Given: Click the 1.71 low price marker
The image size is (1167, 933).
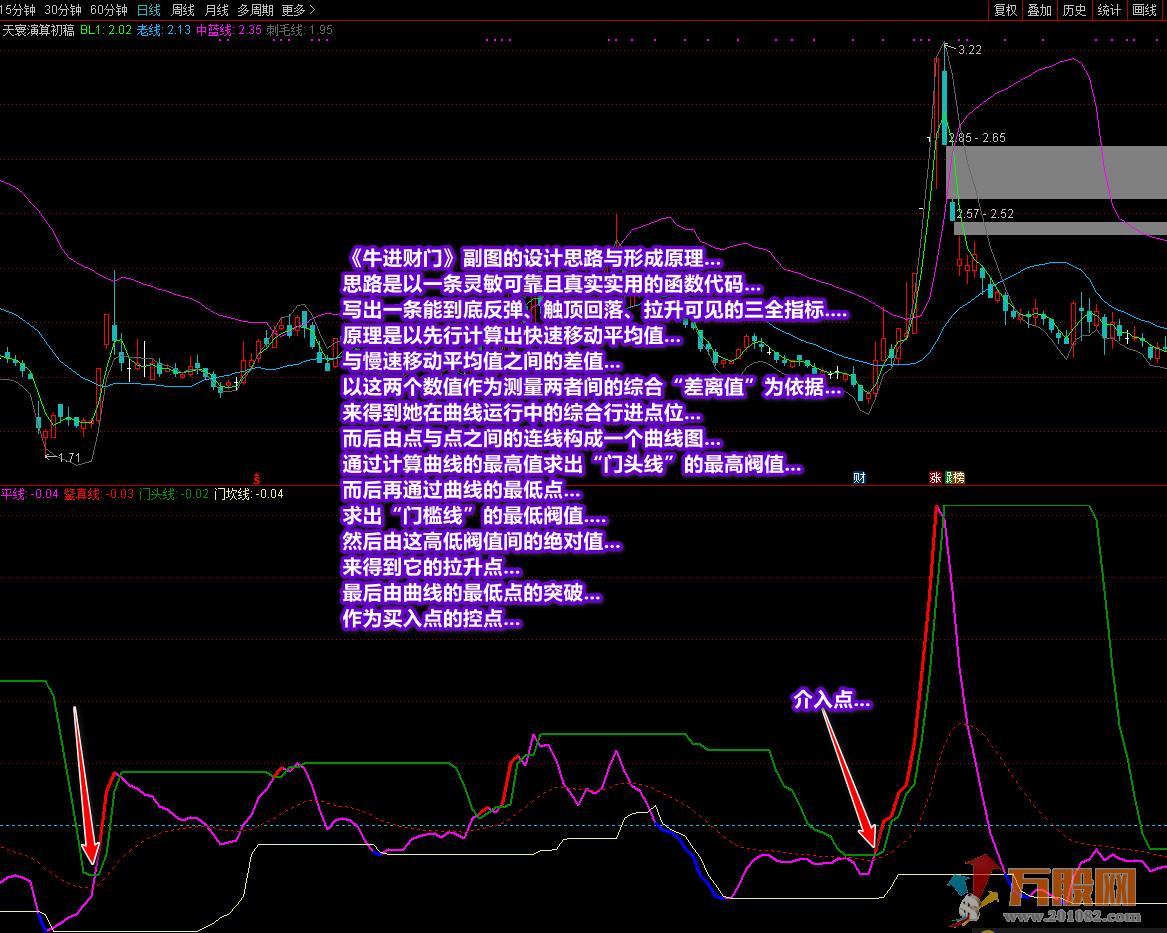Looking at the screenshot, I should (68, 458).
